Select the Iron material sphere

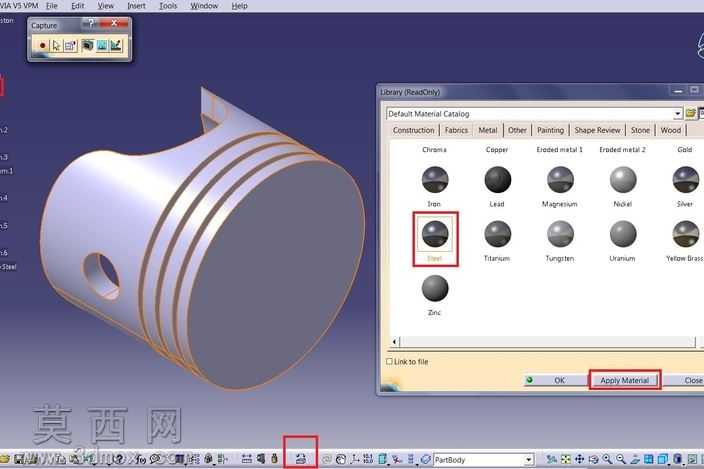pos(435,180)
